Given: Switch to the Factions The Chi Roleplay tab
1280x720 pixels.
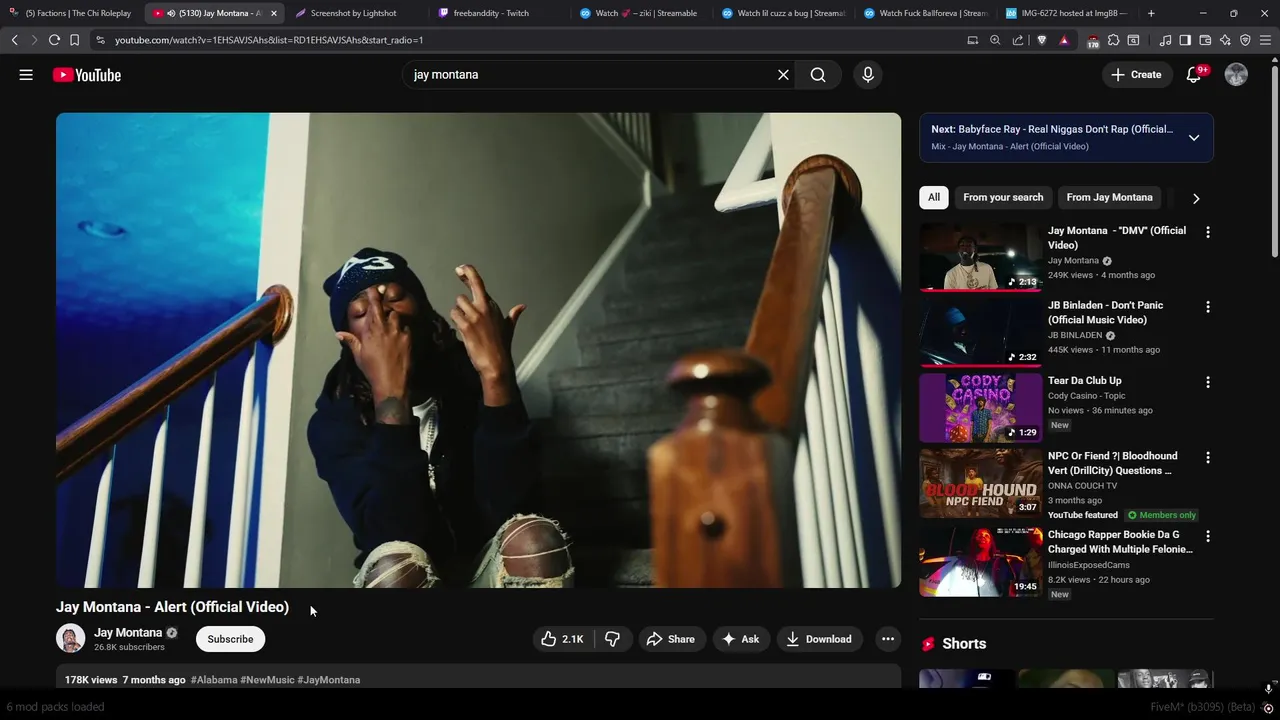Looking at the screenshot, I should (x=70, y=13).
